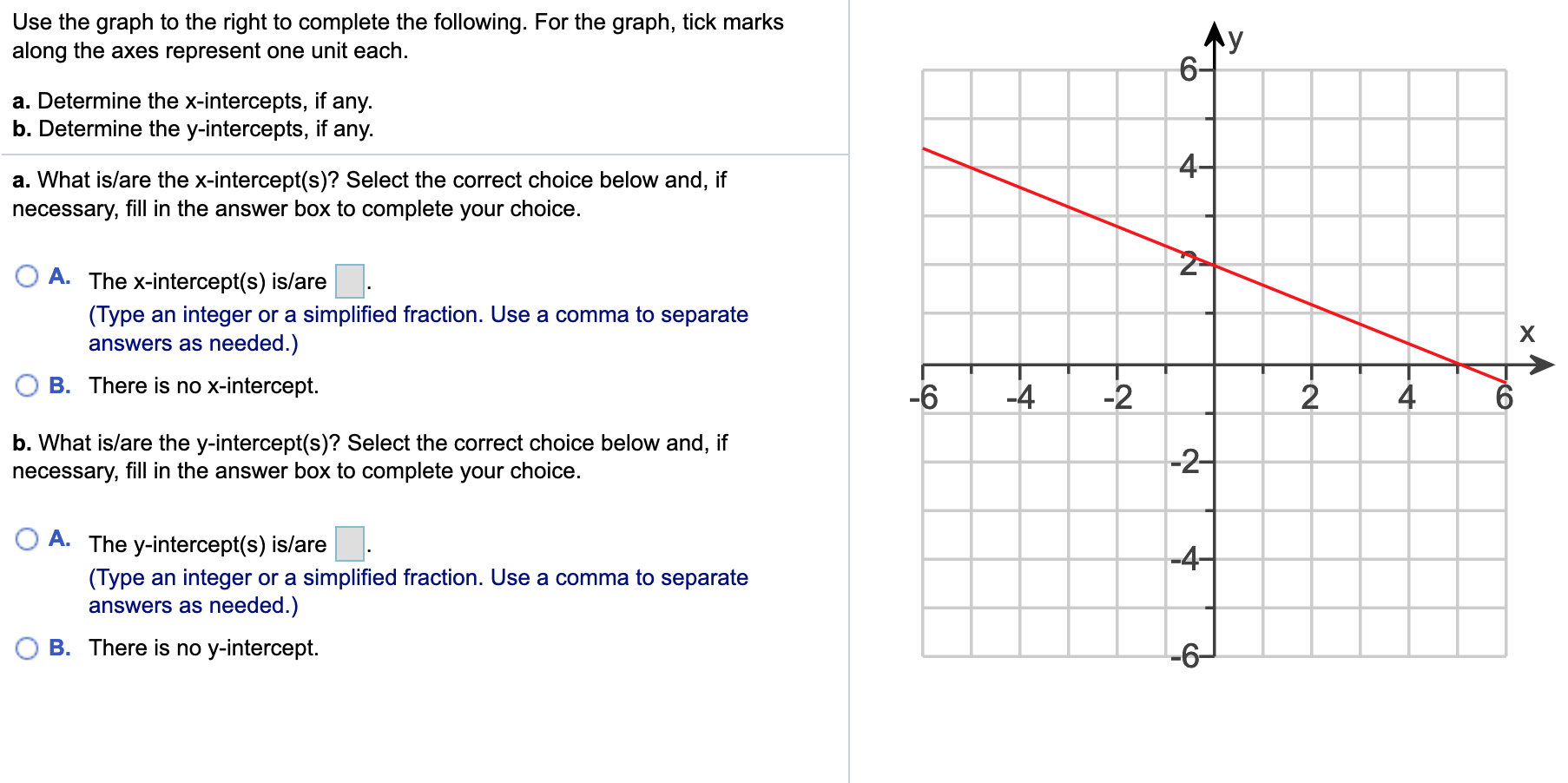
Task: Click the -6 label on the x-axis
Action: 925,398
